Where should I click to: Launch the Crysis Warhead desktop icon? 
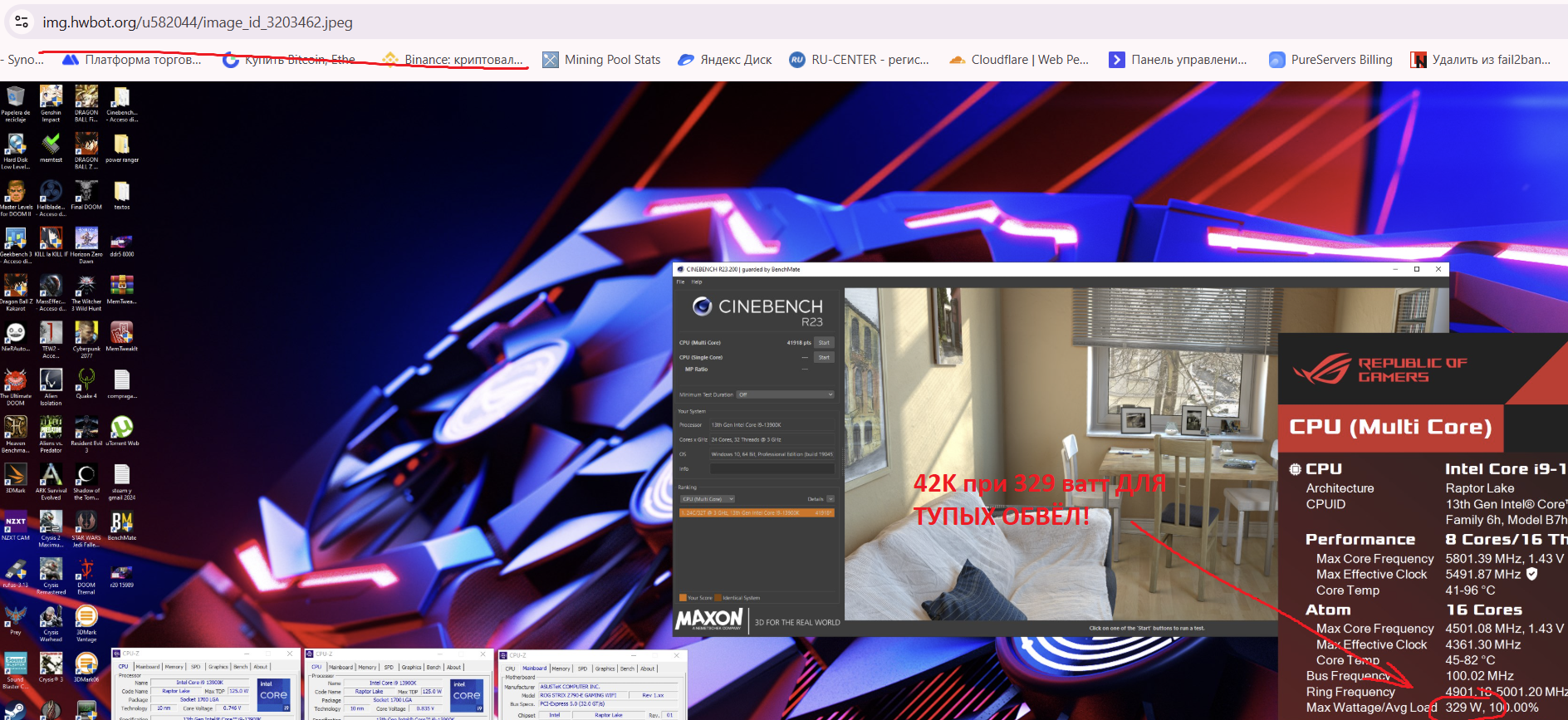51,624
